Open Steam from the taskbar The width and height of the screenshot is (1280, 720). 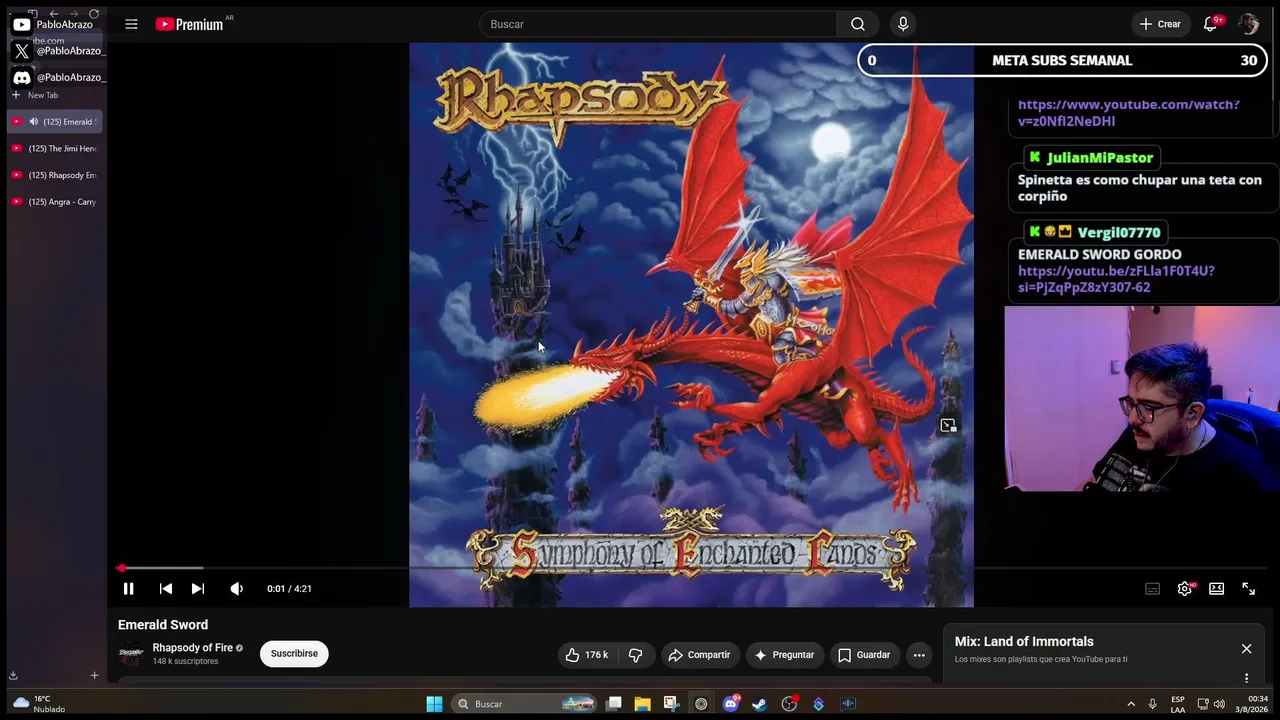coord(760,704)
